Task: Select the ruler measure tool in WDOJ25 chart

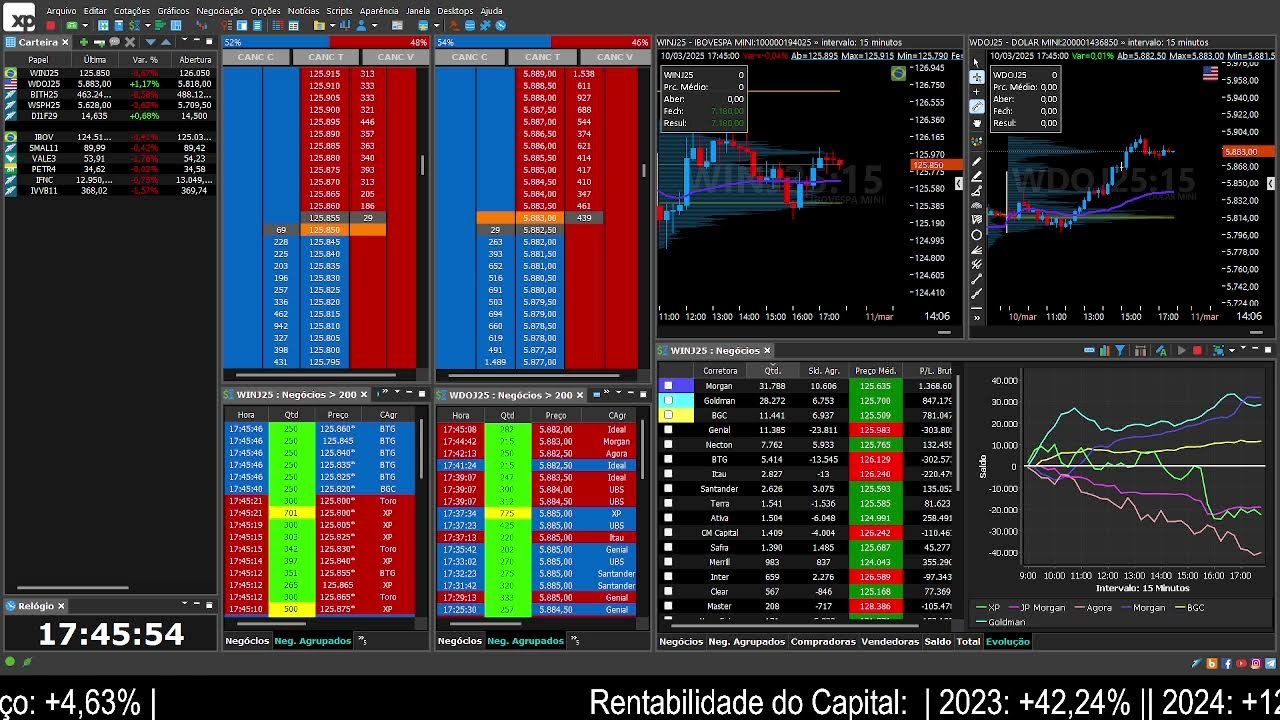Action: (x=977, y=106)
